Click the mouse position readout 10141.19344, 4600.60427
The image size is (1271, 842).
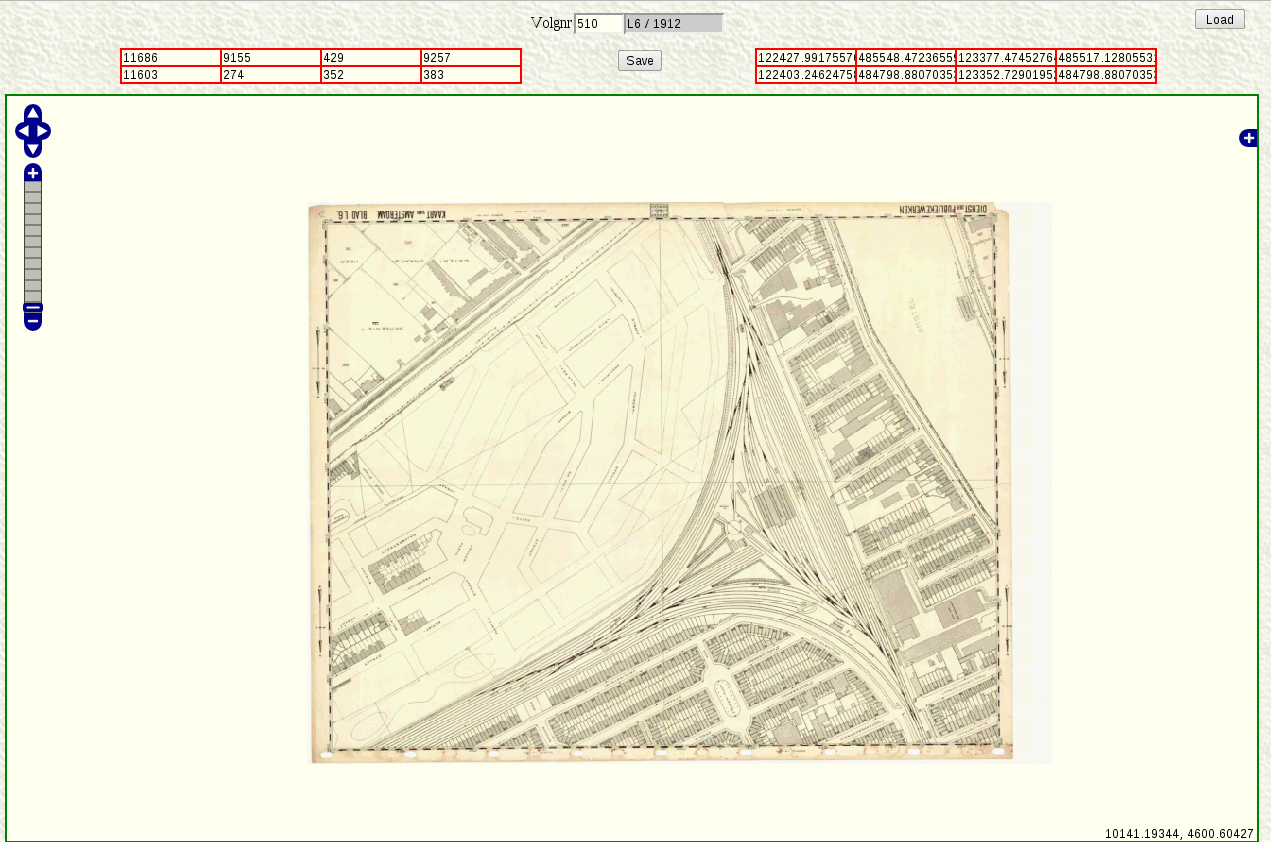point(1179,833)
